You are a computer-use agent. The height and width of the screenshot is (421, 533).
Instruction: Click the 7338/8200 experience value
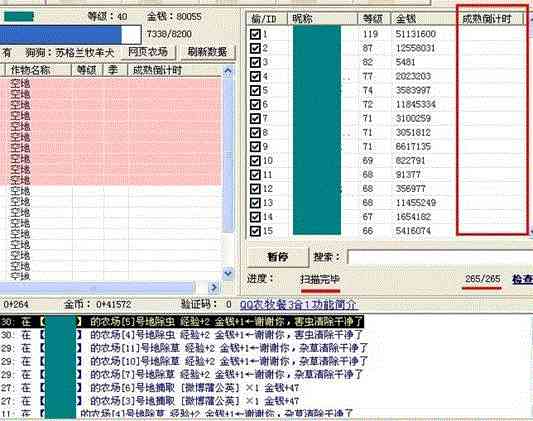pyautogui.click(x=169, y=34)
